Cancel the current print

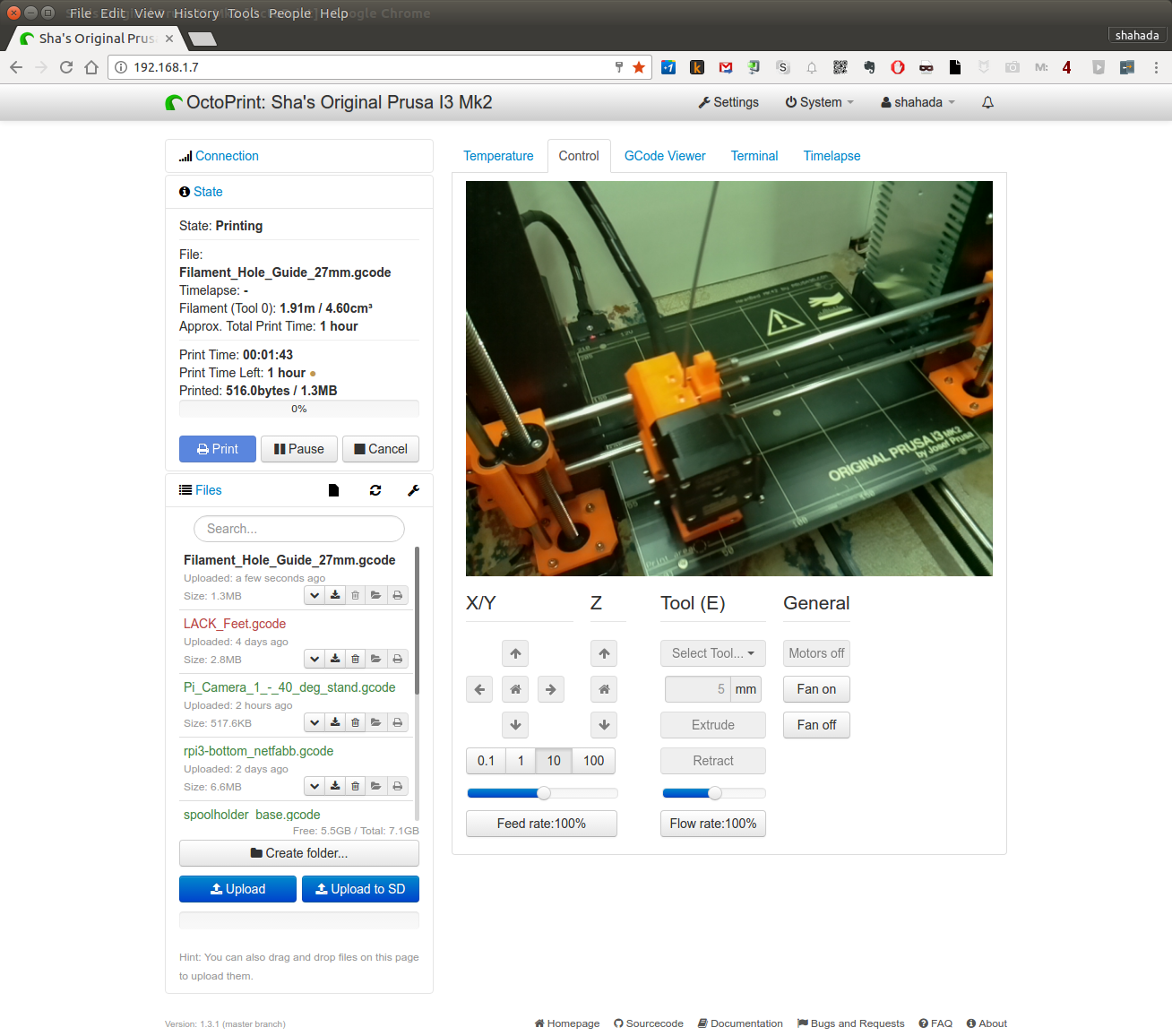(381, 449)
